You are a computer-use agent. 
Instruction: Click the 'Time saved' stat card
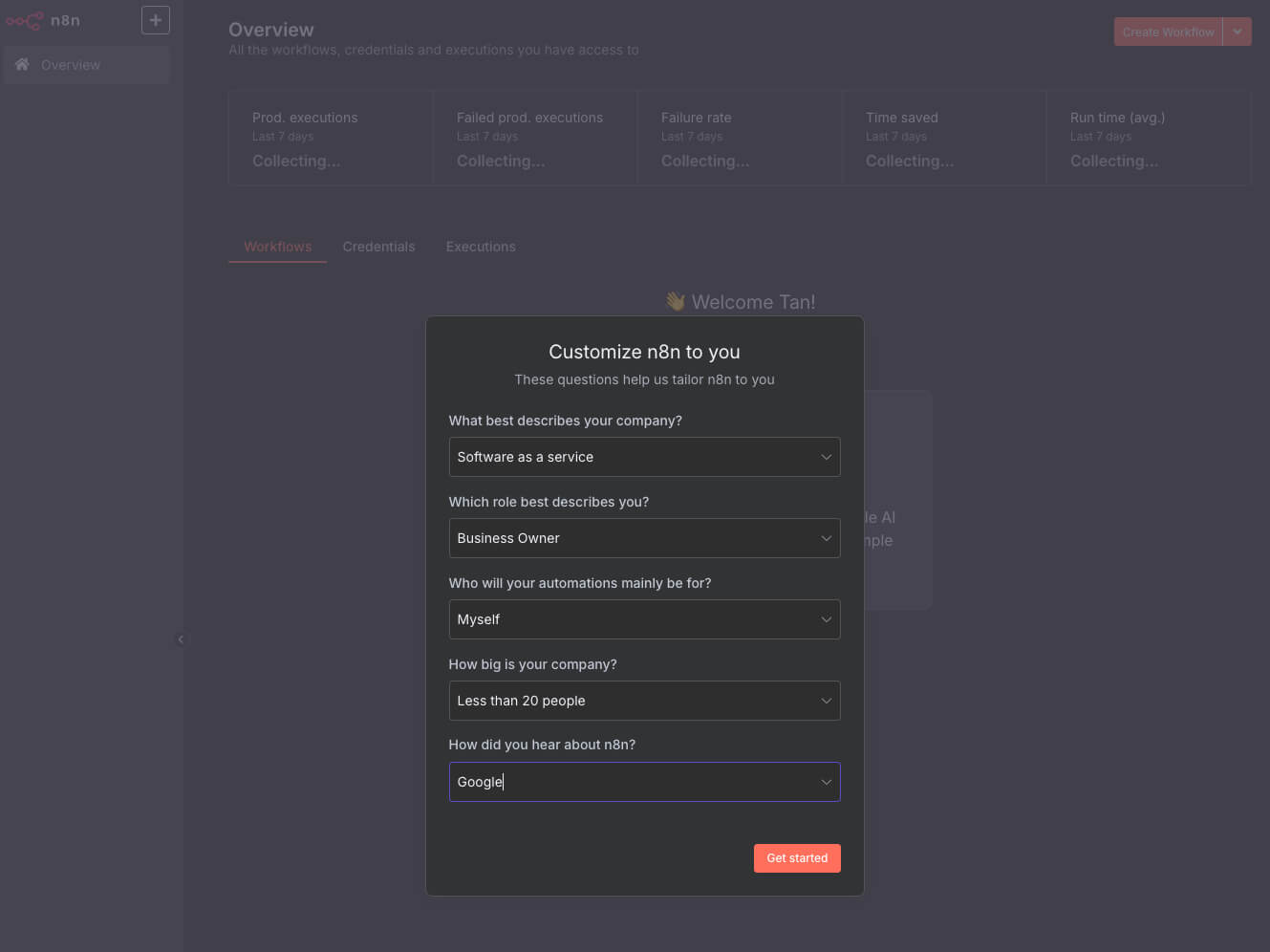944,139
